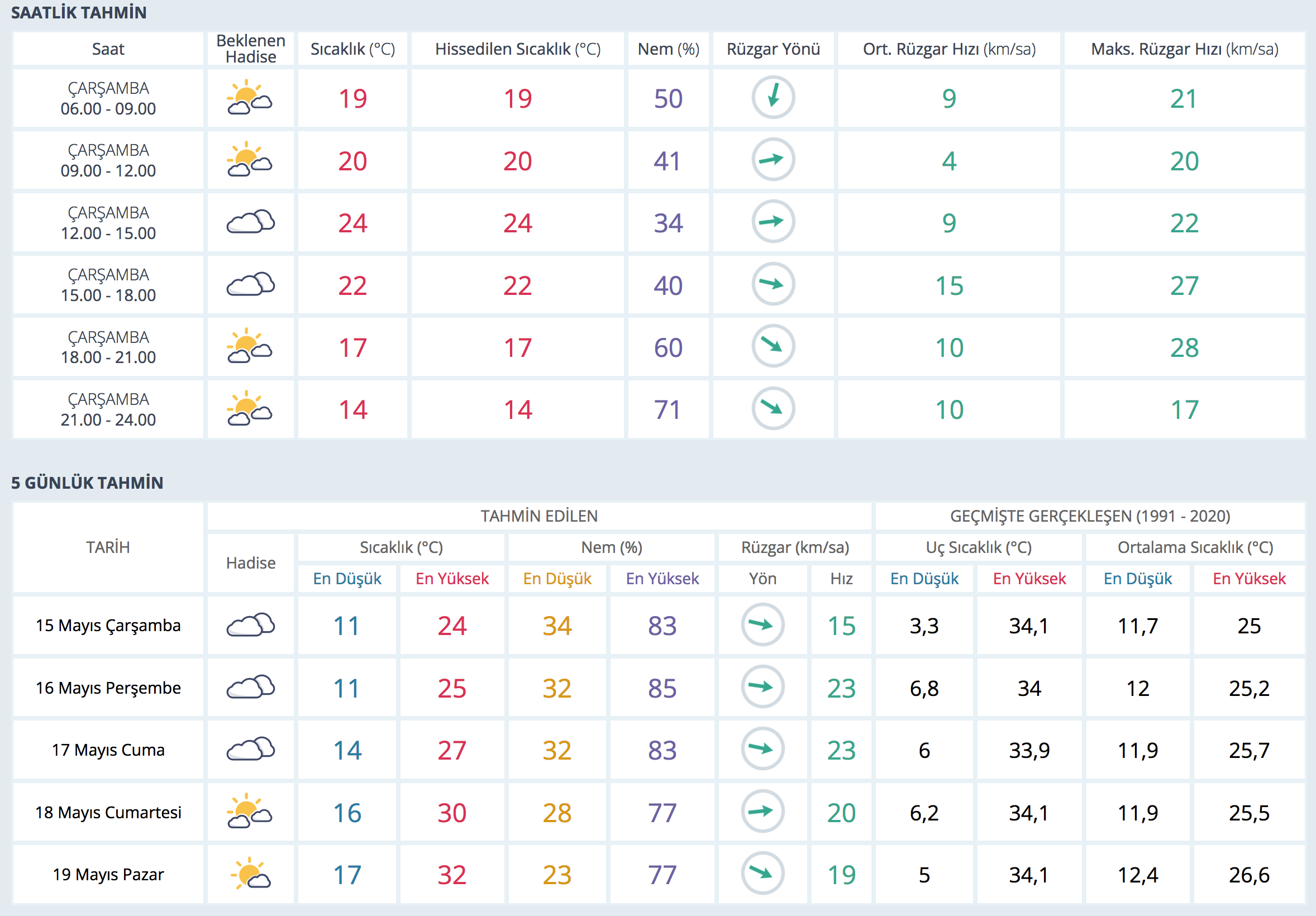Click the cloudy icon for 12.00 - 15.00
The height and width of the screenshot is (916, 1316).
coord(250,222)
